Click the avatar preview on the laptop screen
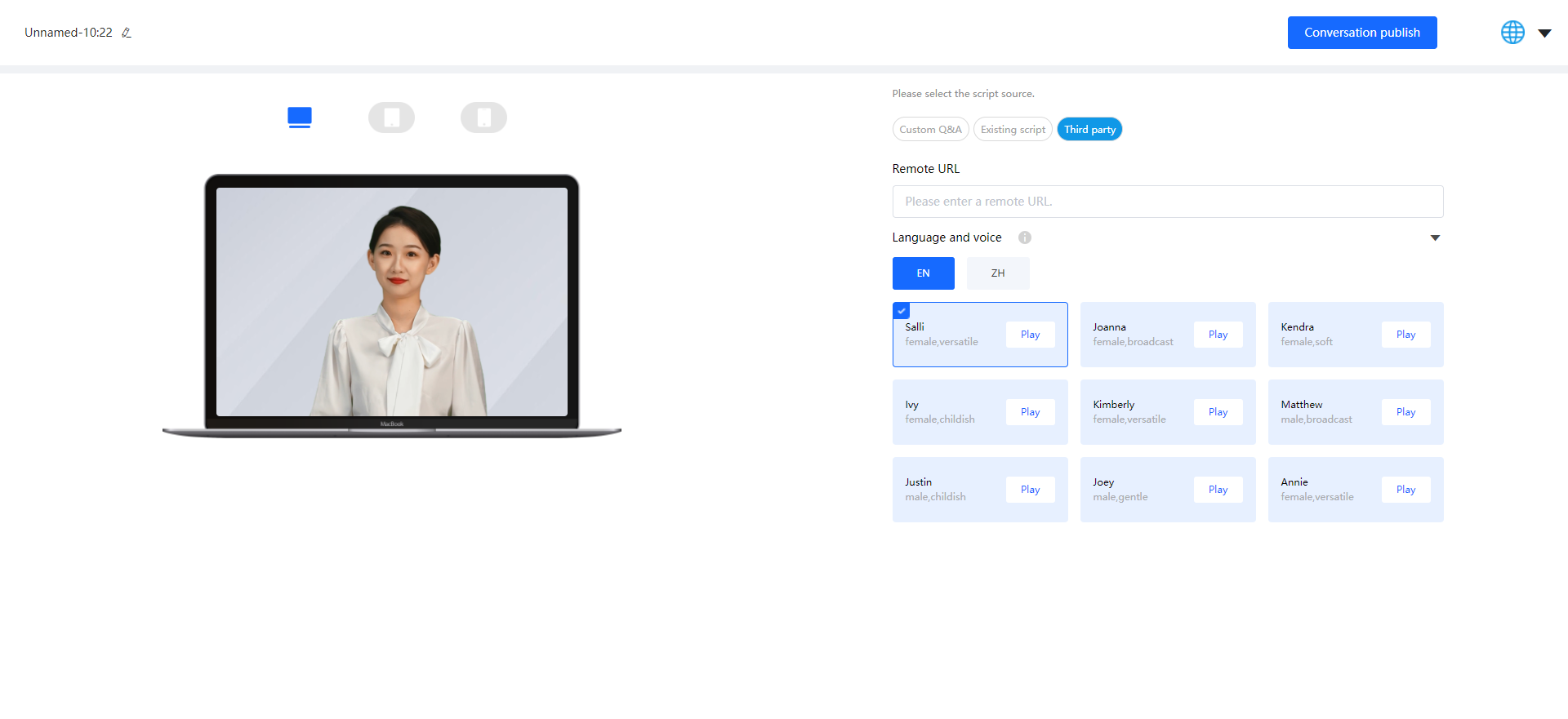The width and height of the screenshot is (1568, 719). click(392, 302)
